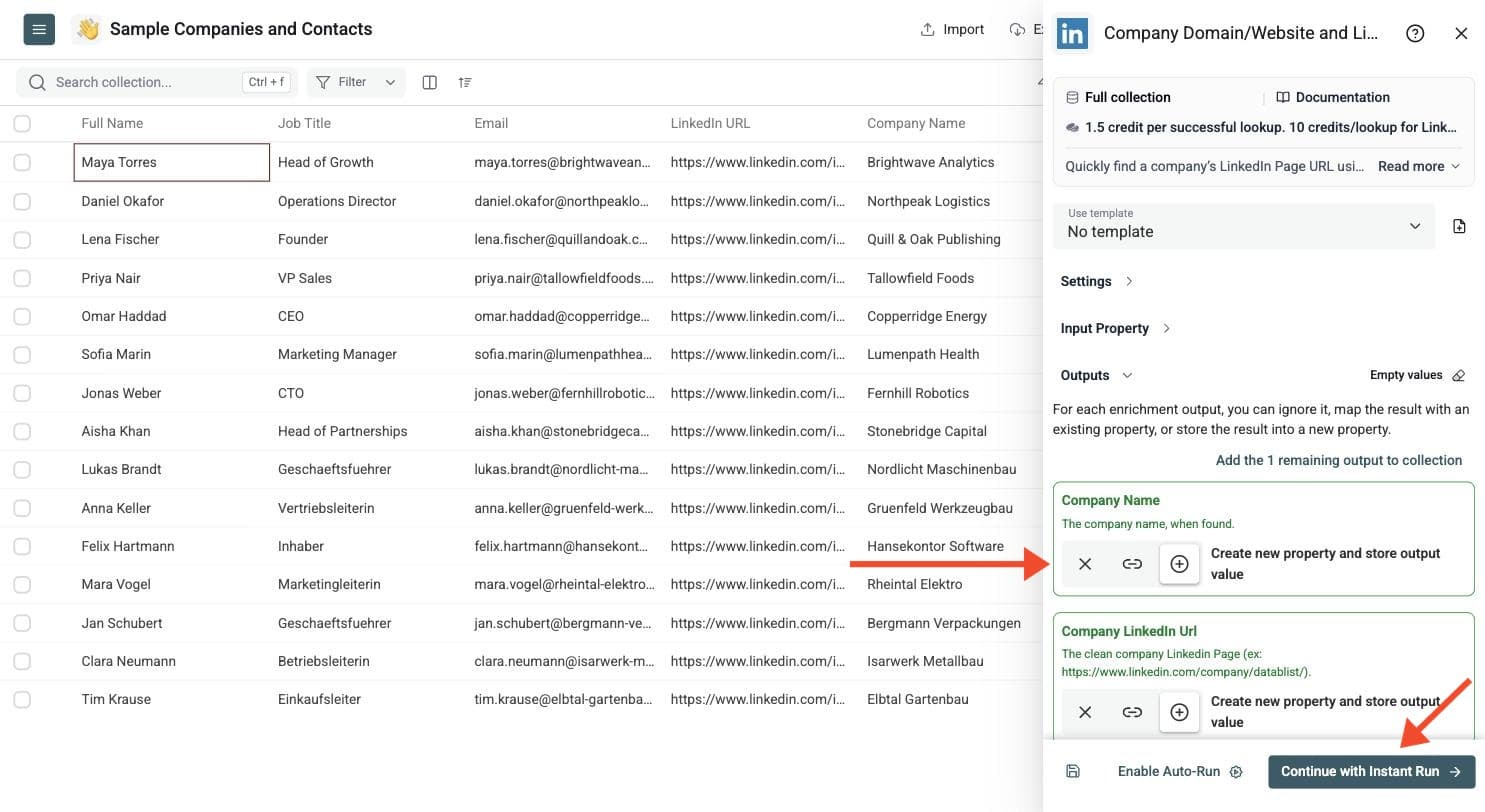1485x812 pixels.
Task: Open the hamburger menu button
Action: [x=39, y=29]
